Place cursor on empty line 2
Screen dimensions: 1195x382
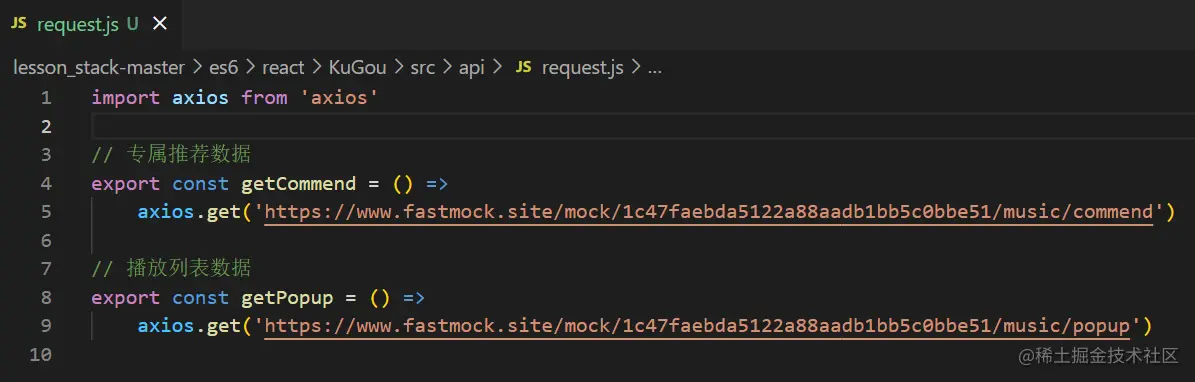point(642,126)
